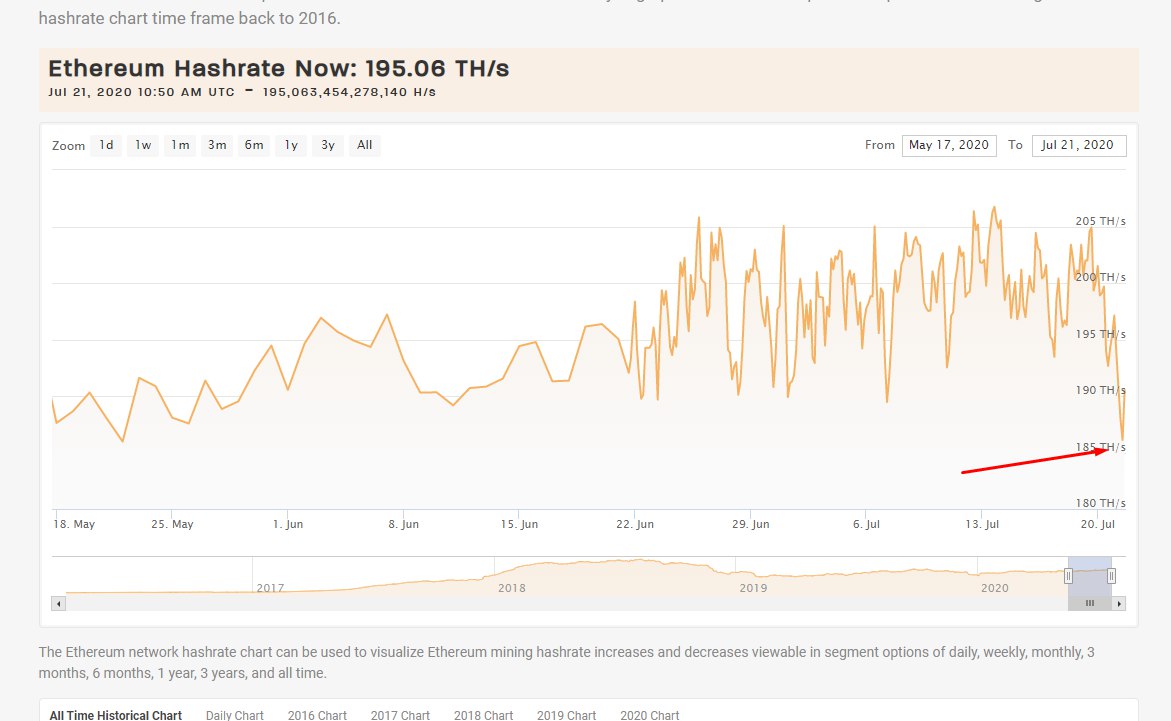The width and height of the screenshot is (1171, 721).
Task: Click the 180 TH/s axis label
Action: (1100, 504)
